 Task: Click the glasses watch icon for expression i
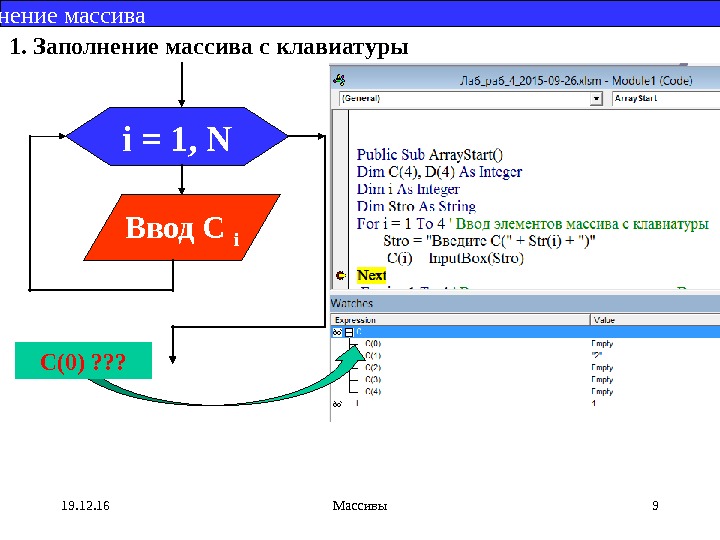pos(337,404)
